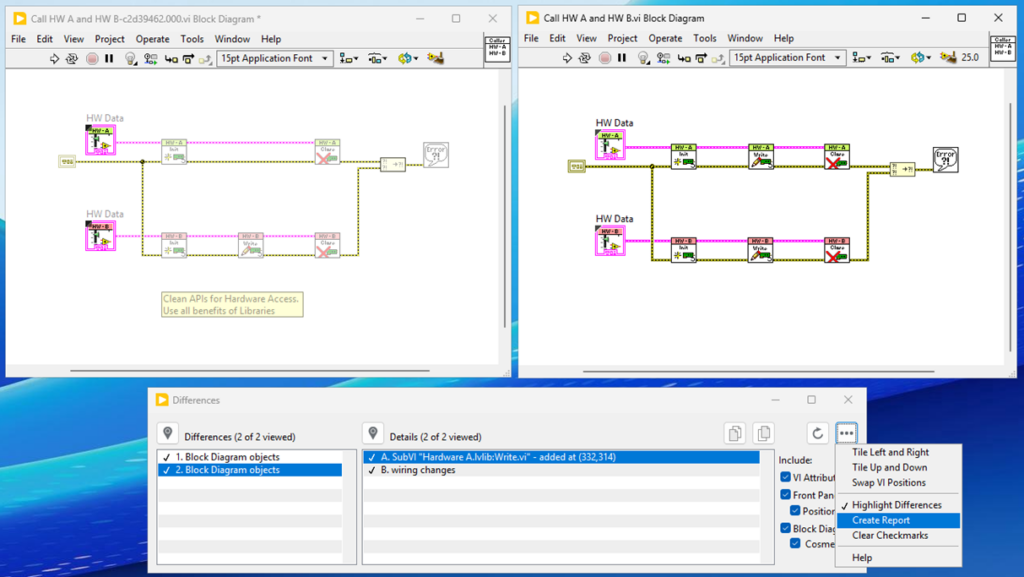Image resolution: width=1024 pixels, height=577 pixels.
Task: Open the HW-B Close subVI node
Action: click(837, 251)
